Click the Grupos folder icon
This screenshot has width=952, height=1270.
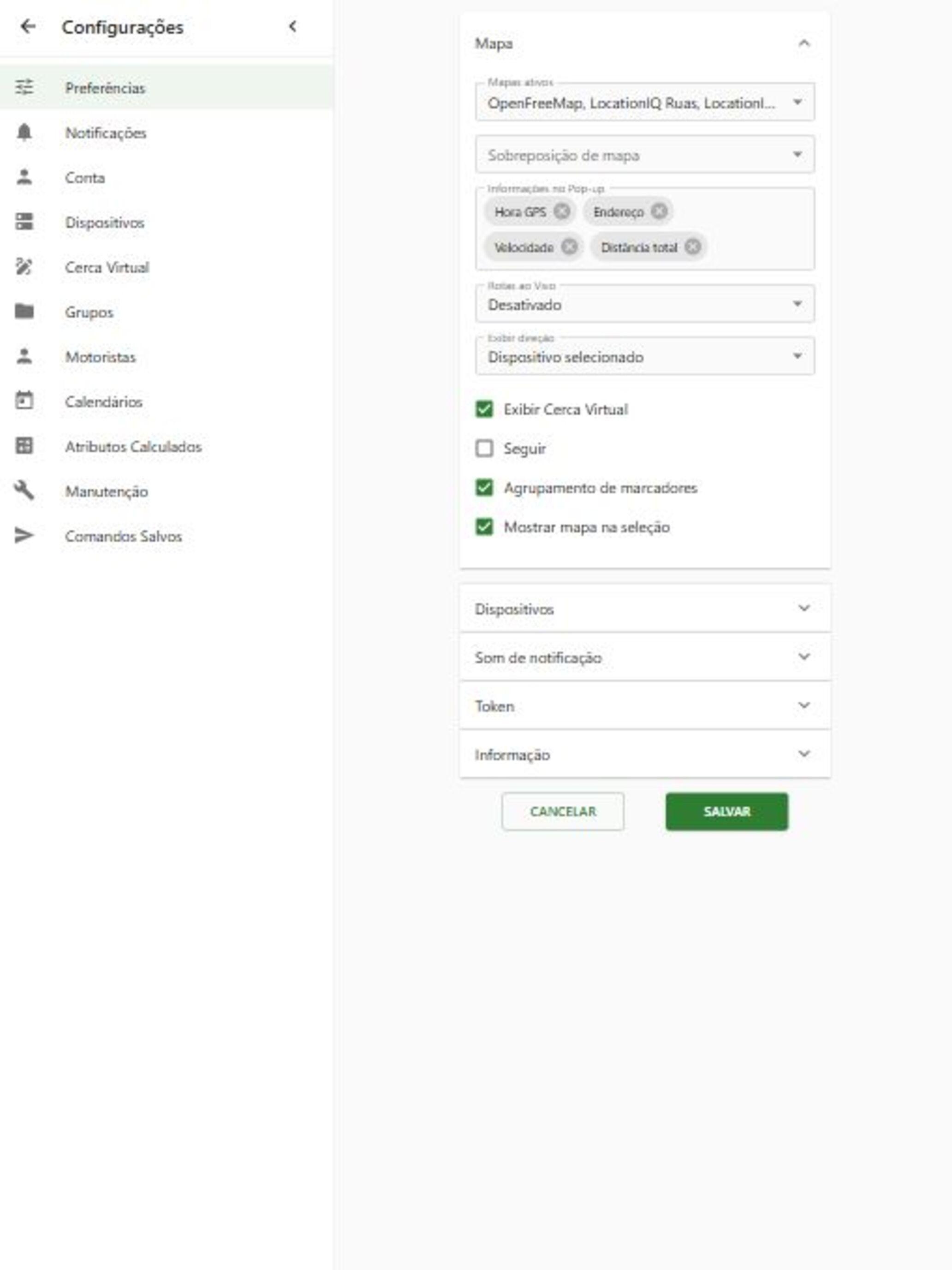point(24,311)
